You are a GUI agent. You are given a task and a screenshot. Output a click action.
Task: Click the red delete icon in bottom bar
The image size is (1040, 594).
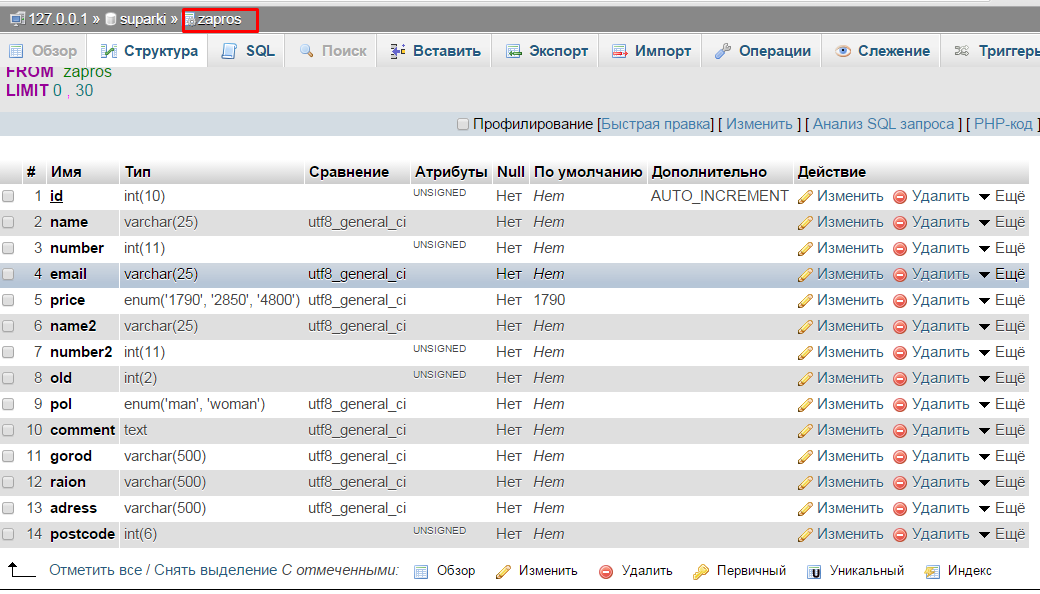606,572
